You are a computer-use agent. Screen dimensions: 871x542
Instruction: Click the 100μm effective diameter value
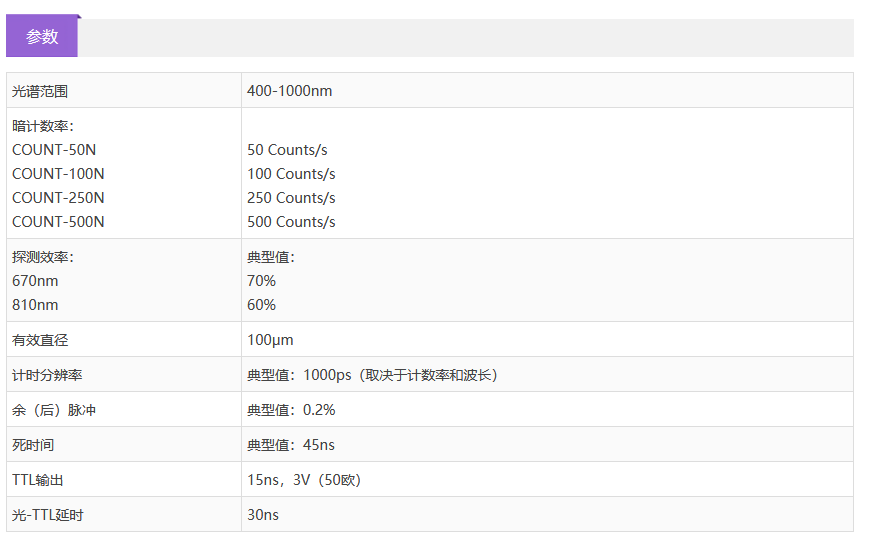point(270,340)
